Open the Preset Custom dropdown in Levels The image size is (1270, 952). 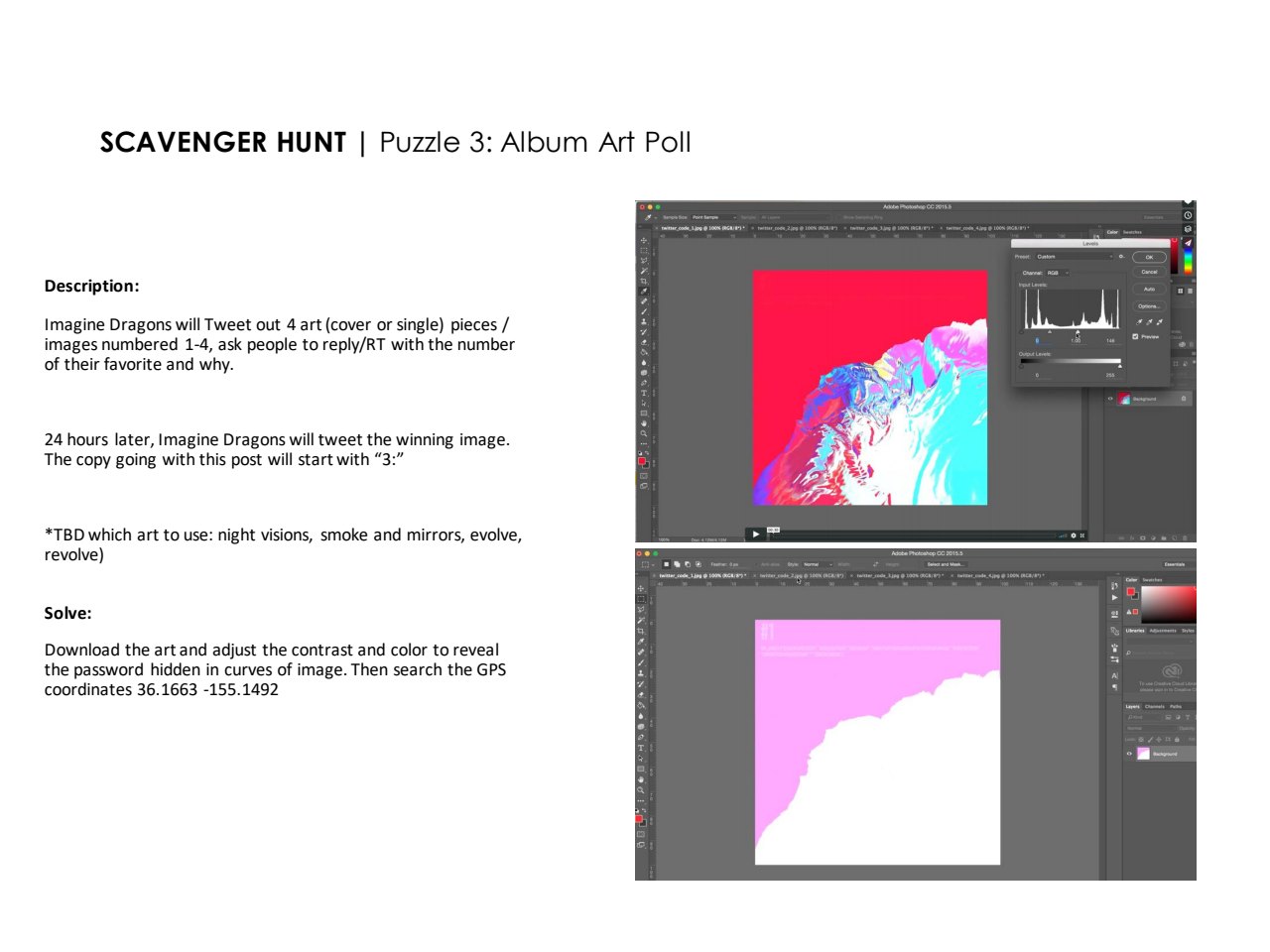pyautogui.click(x=1075, y=257)
